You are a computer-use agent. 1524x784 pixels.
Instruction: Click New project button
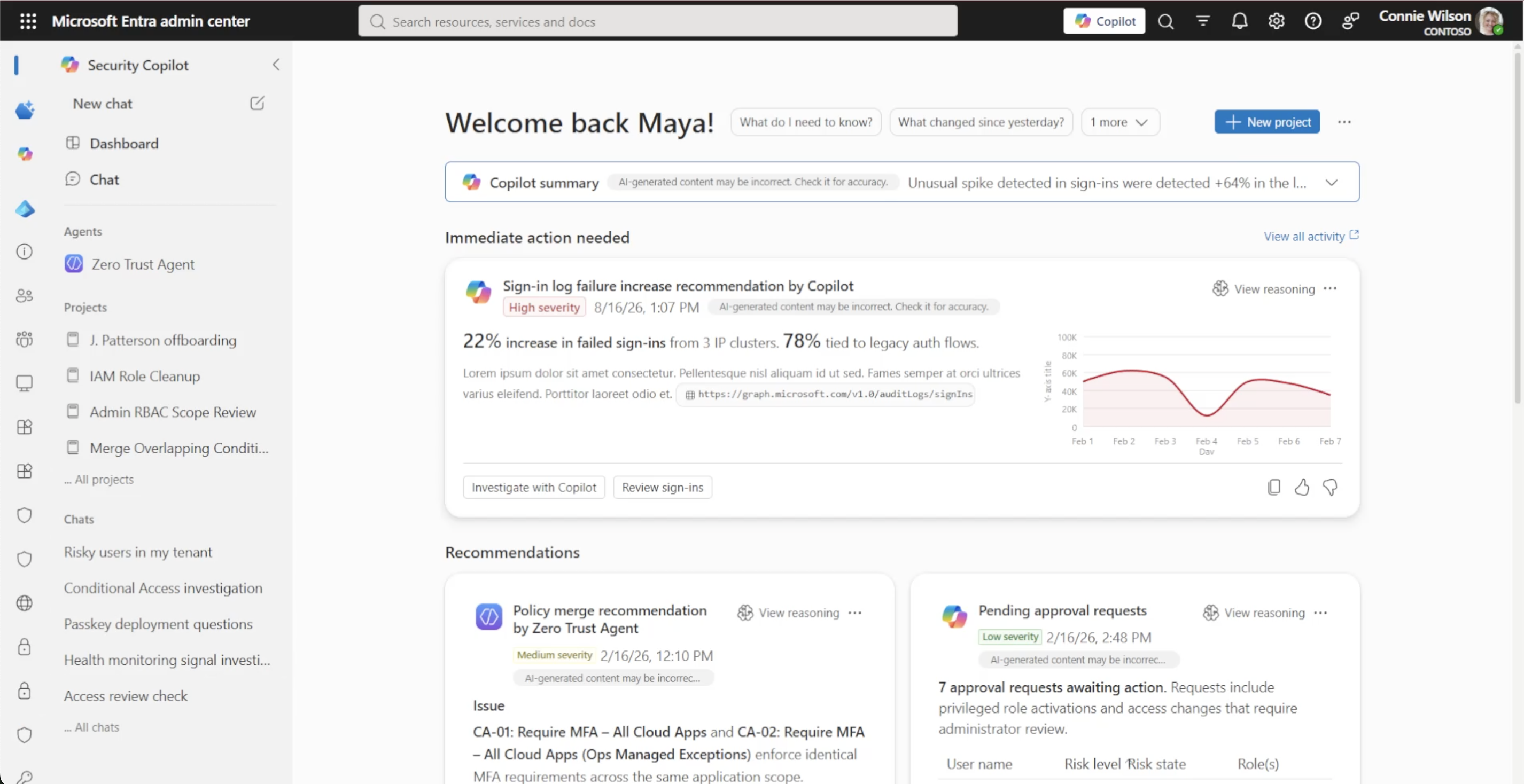pos(1266,122)
